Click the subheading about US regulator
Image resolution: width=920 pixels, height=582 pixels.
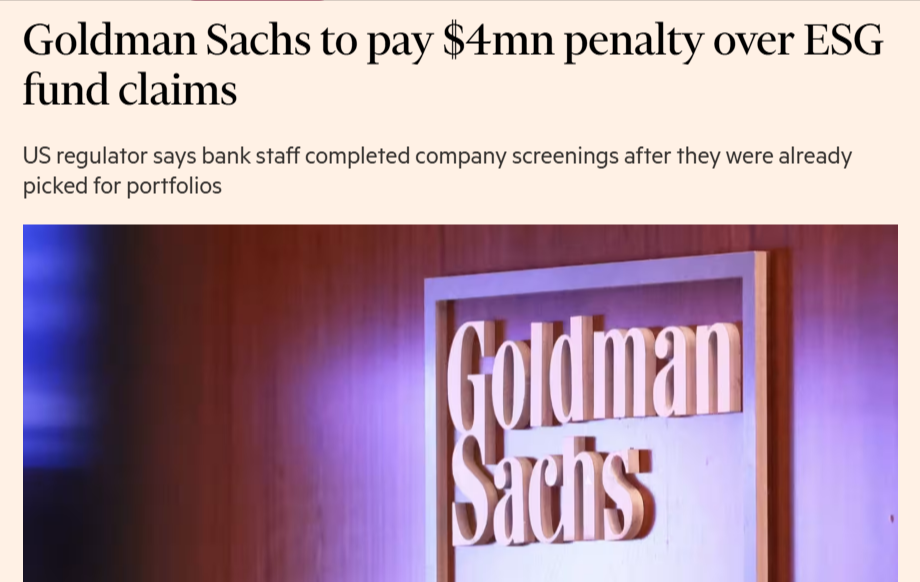(x=437, y=170)
